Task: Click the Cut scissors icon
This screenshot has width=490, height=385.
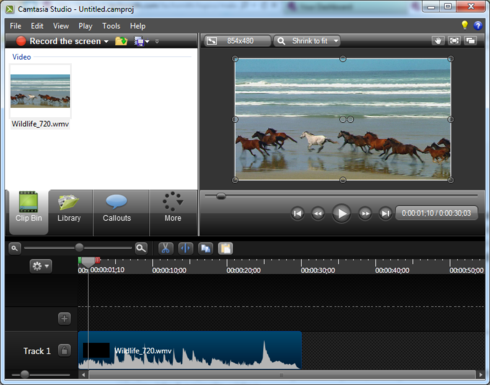Action: point(166,248)
